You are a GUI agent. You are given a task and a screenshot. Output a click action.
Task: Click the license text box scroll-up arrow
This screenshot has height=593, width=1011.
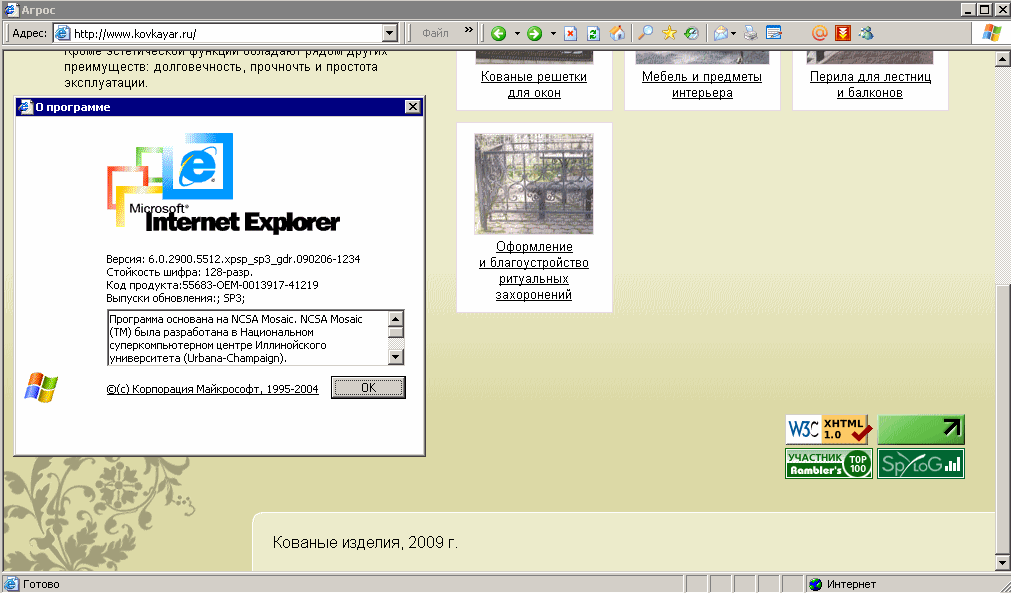[x=397, y=318]
